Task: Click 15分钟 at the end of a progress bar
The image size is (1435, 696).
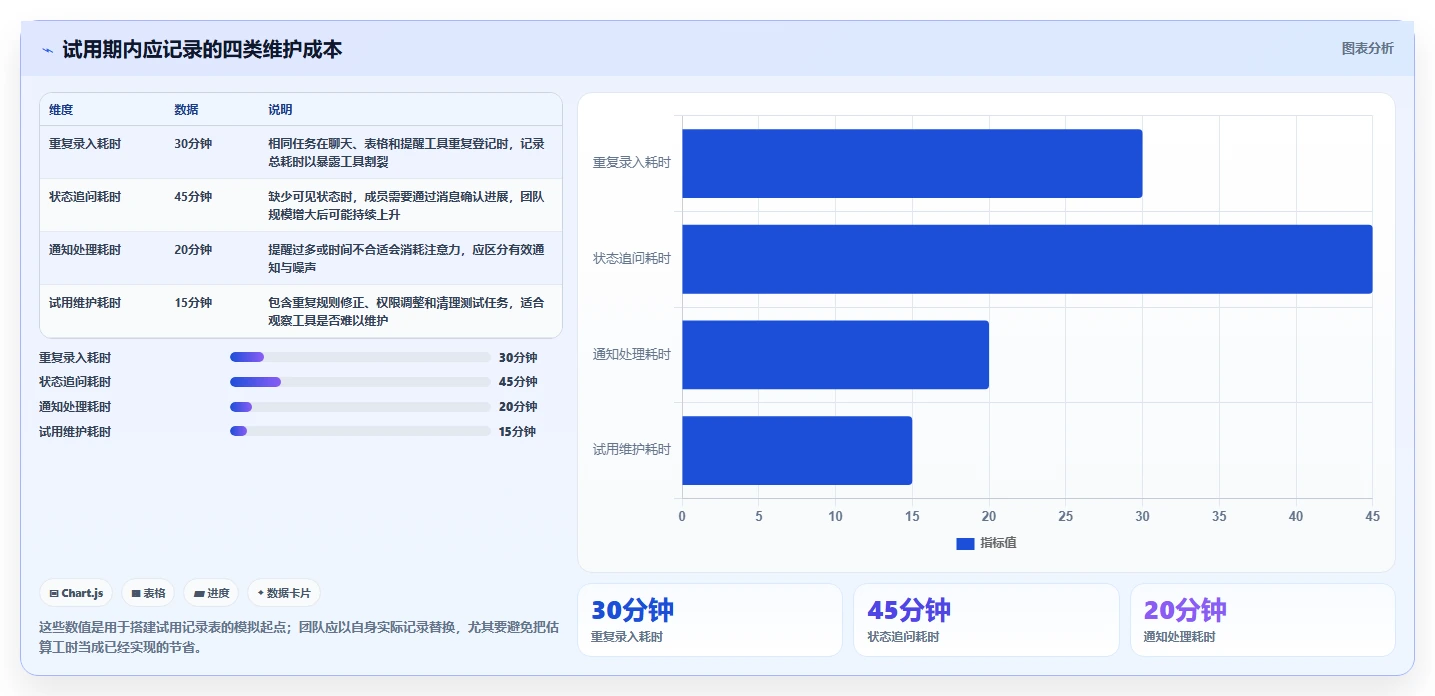Action: [x=517, y=432]
